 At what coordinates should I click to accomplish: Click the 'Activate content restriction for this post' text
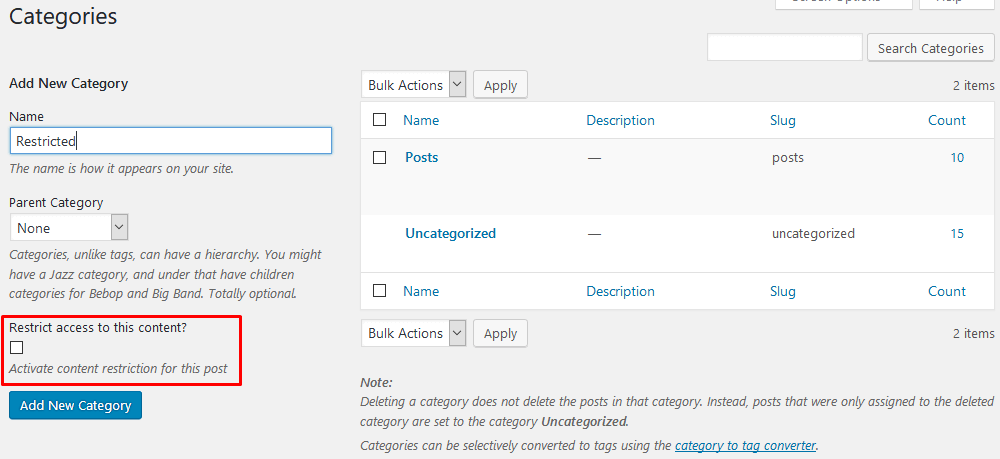118,368
